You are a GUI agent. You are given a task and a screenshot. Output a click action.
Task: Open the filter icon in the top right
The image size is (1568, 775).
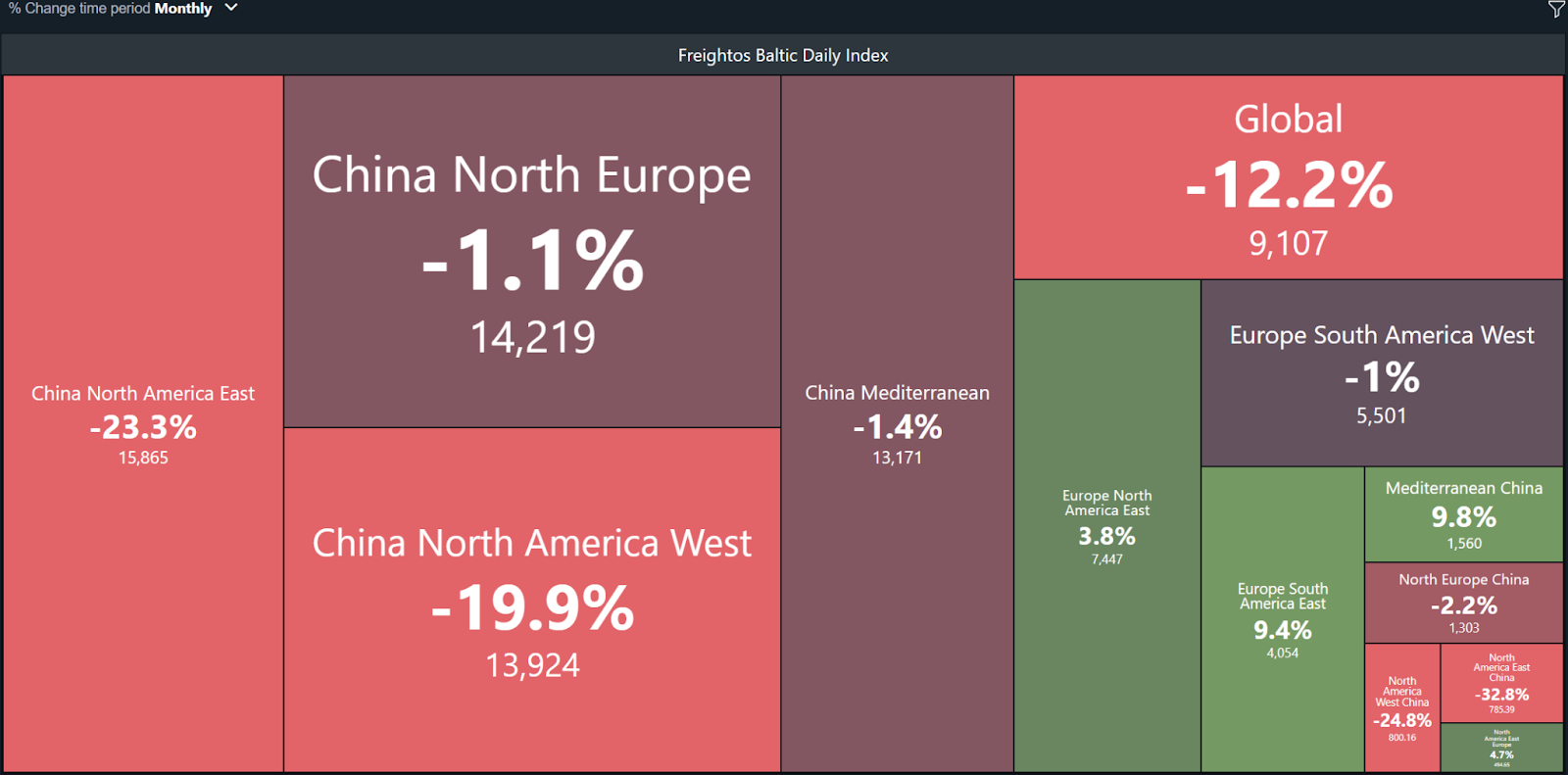[1556, 9]
